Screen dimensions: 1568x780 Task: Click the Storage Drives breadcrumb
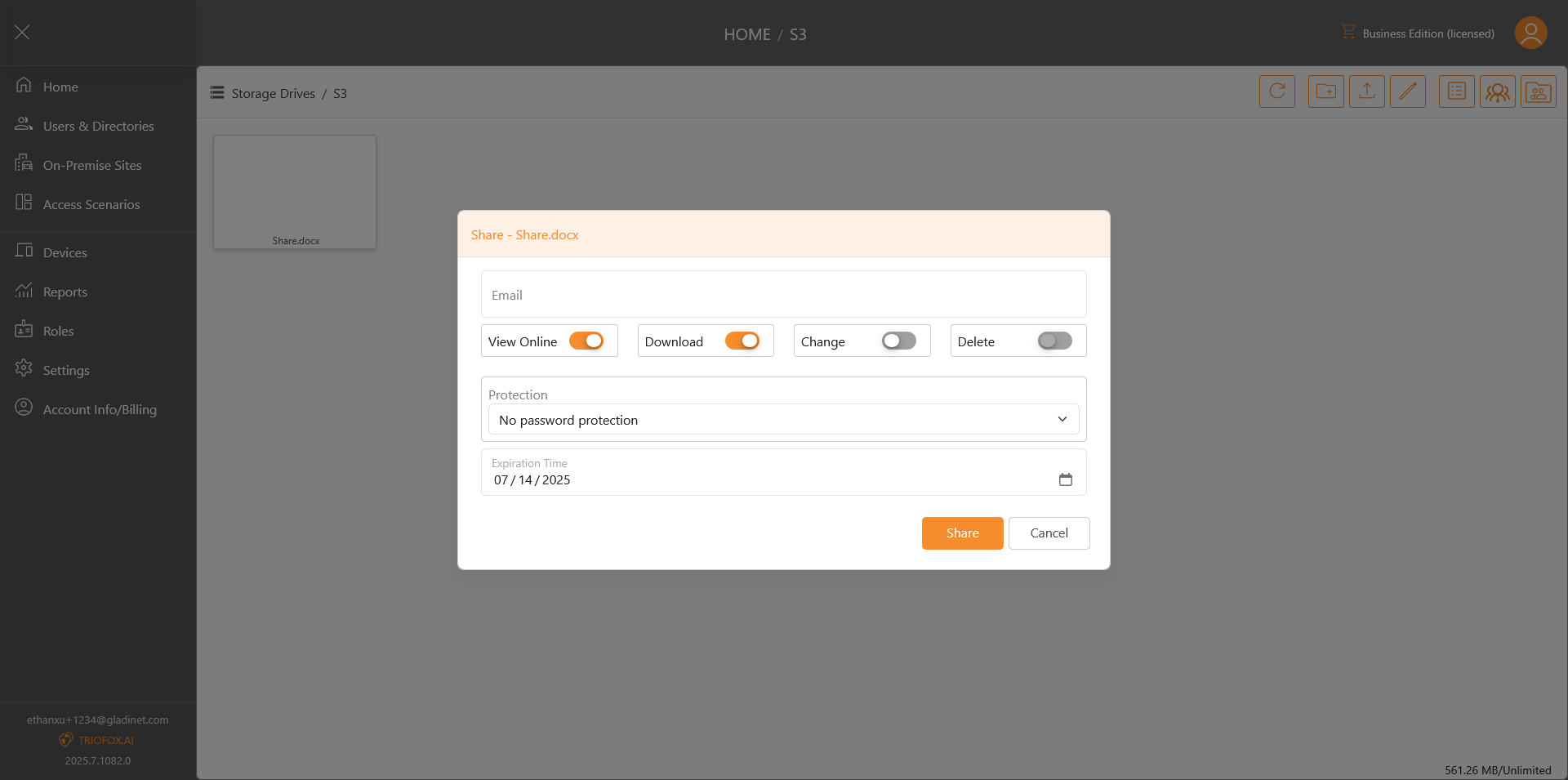[x=273, y=93]
